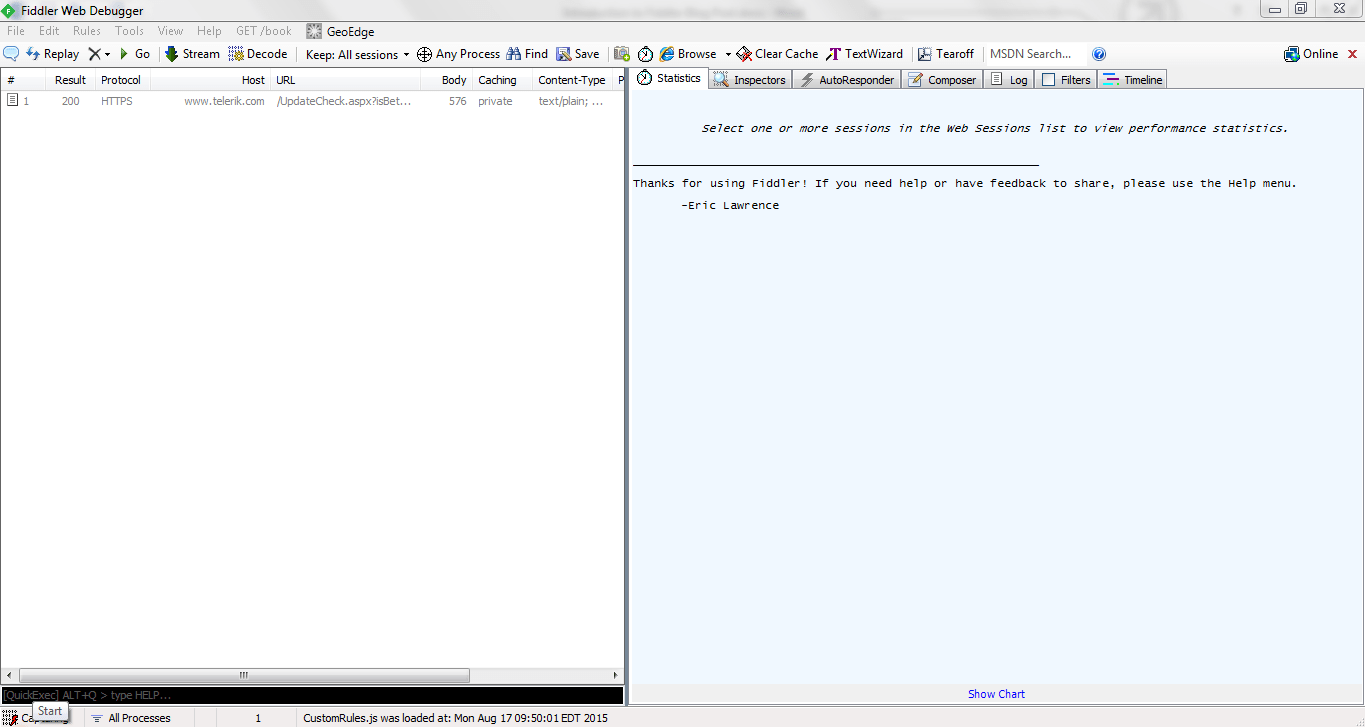
Task: Click the camera screenshot icon
Action: tap(622, 54)
